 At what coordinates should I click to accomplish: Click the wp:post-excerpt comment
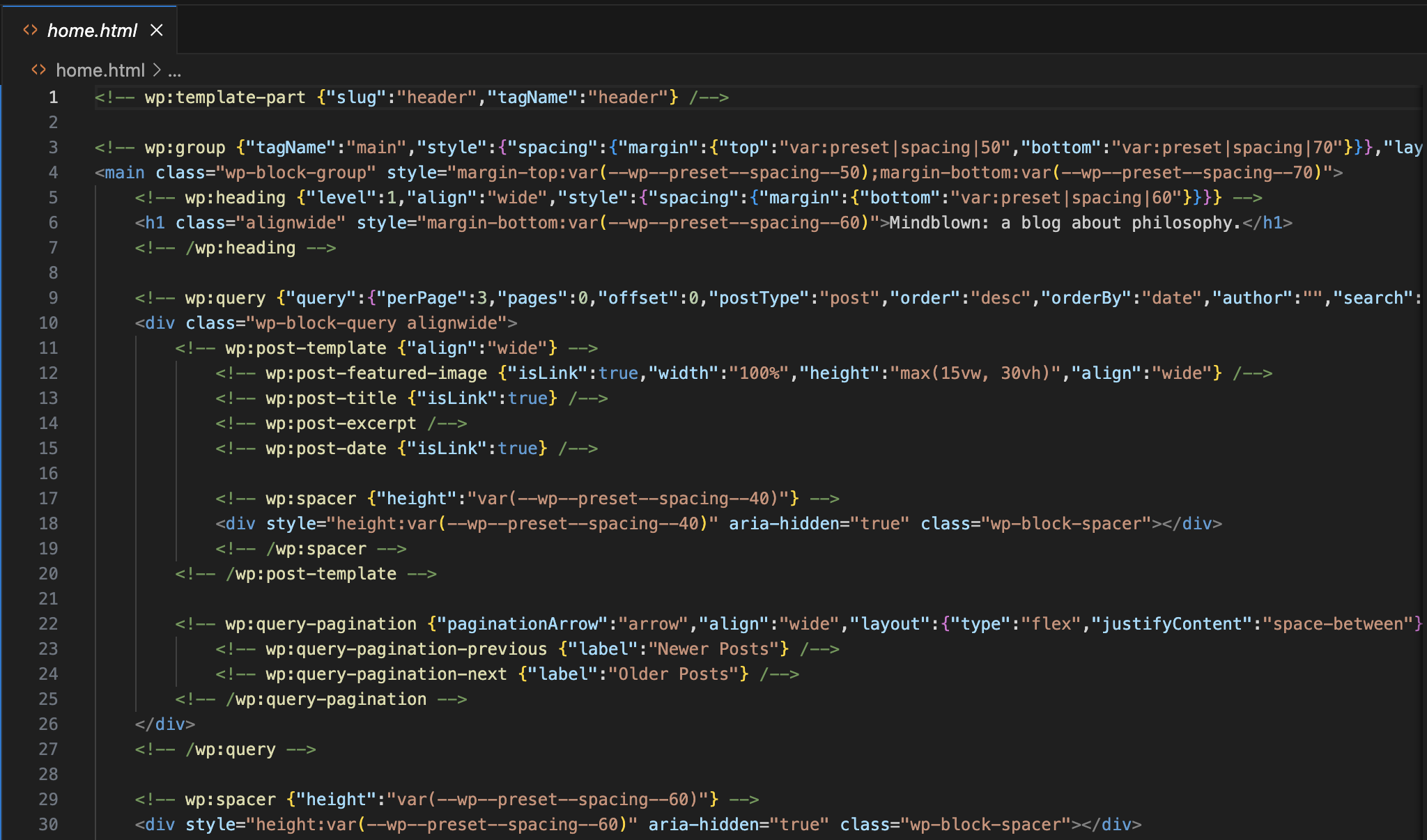click(x=341, y=423)
